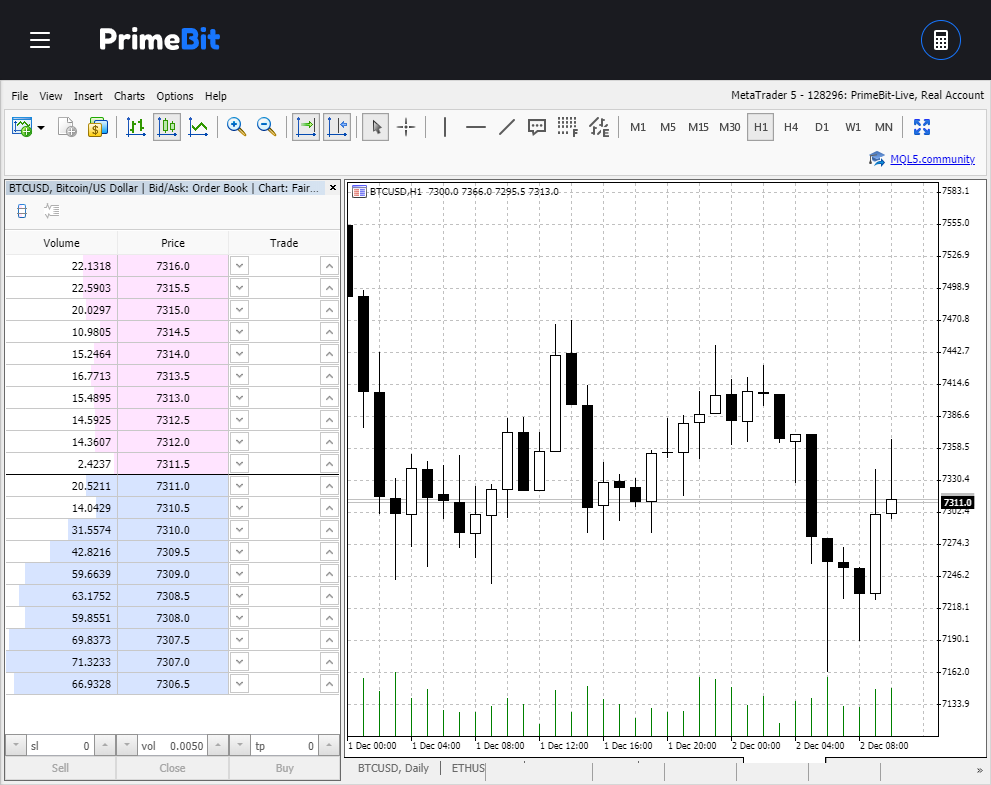Open trade down-arrow at price 7306.5
The image size is (991, 785).
pos(239,684)
